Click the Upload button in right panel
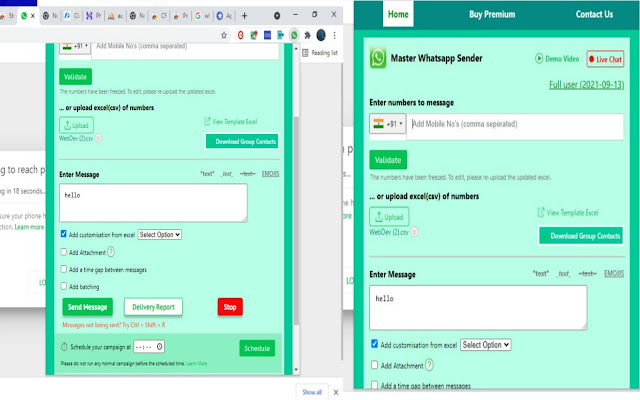The image size is (640, 400). (389, 217)
